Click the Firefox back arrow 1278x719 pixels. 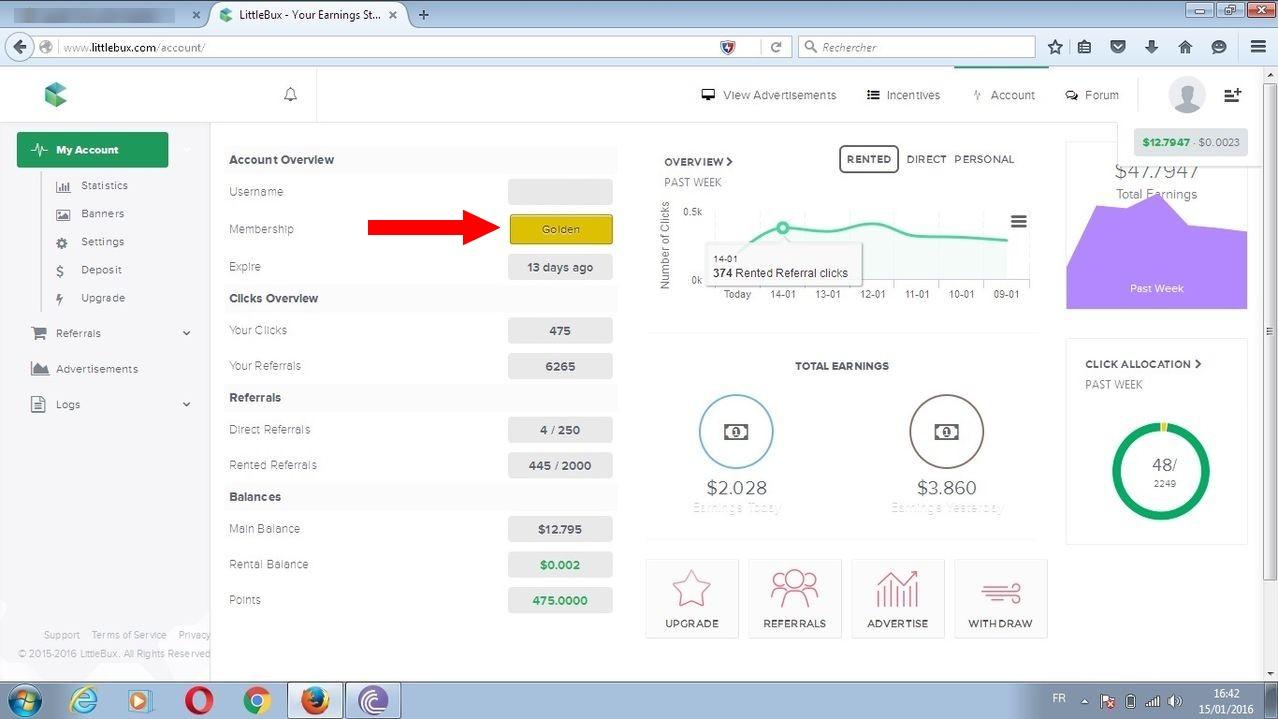coord(20,47)
